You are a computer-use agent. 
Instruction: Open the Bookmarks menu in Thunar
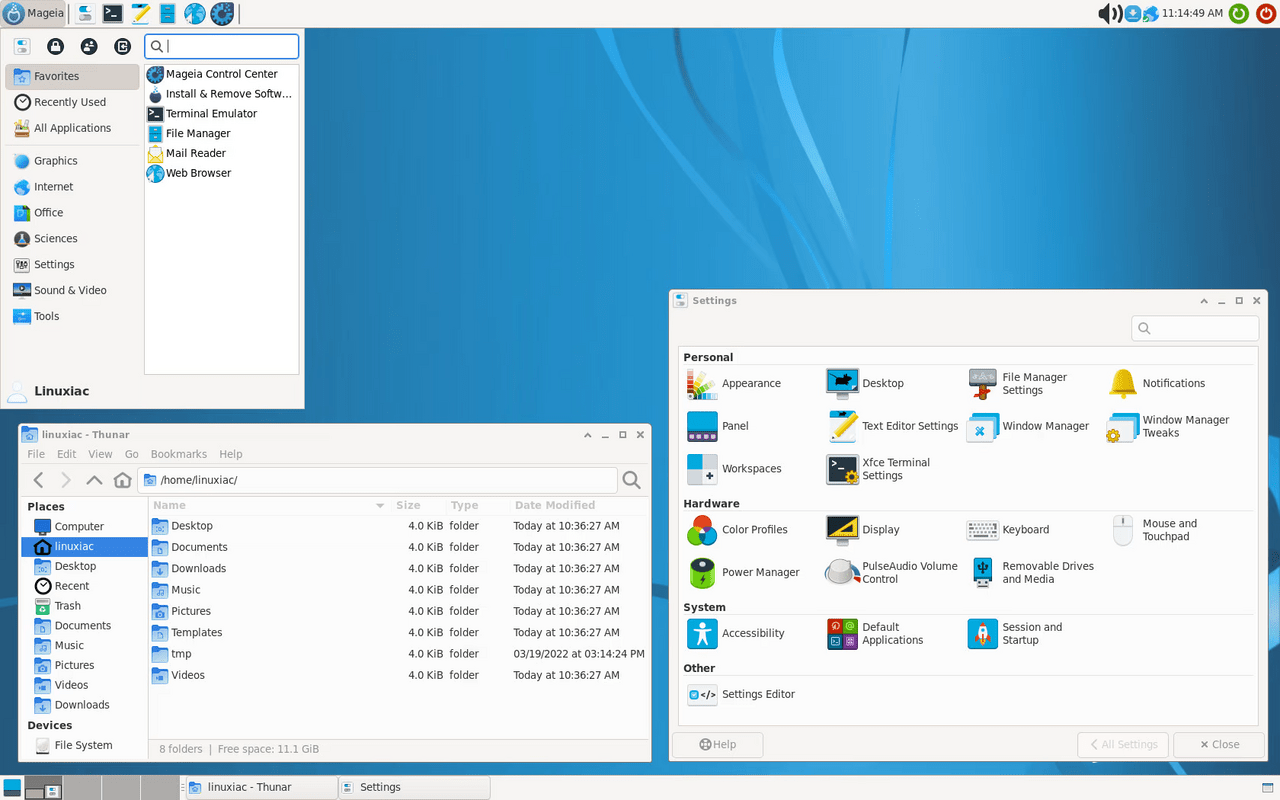[x=178, y=453]
